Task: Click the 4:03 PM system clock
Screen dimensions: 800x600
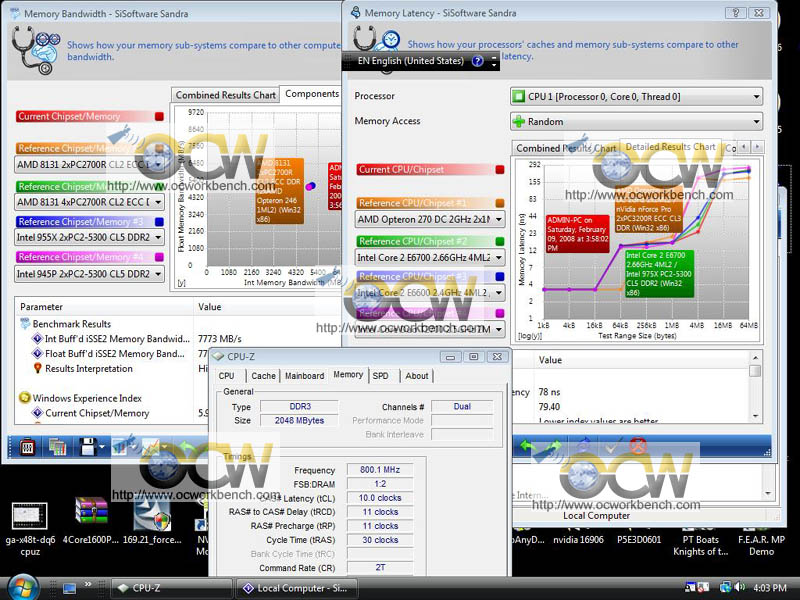Action: coord(769,588)
